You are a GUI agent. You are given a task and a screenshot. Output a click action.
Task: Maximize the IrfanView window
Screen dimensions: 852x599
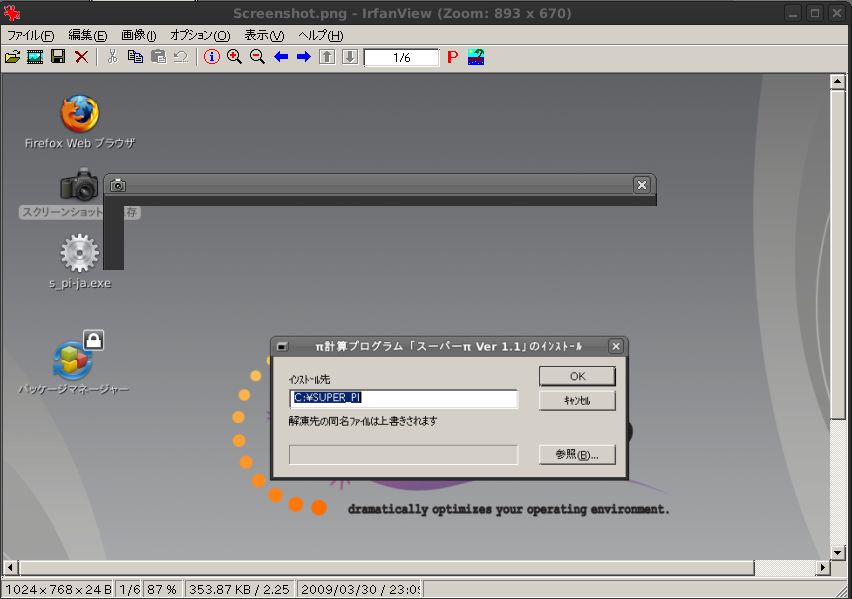815,13
